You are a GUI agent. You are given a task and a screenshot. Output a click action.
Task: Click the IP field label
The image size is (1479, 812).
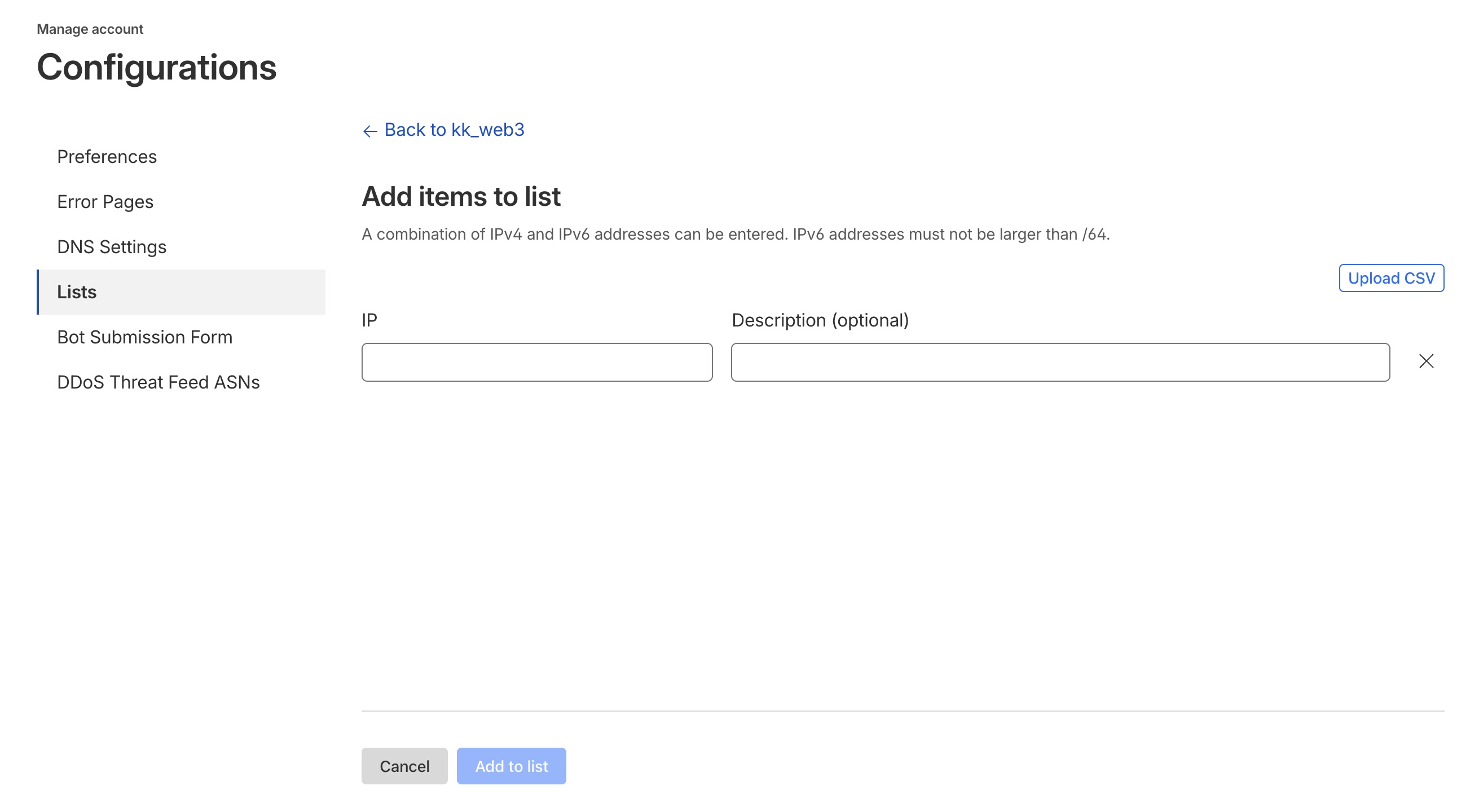tap(369, 320)
